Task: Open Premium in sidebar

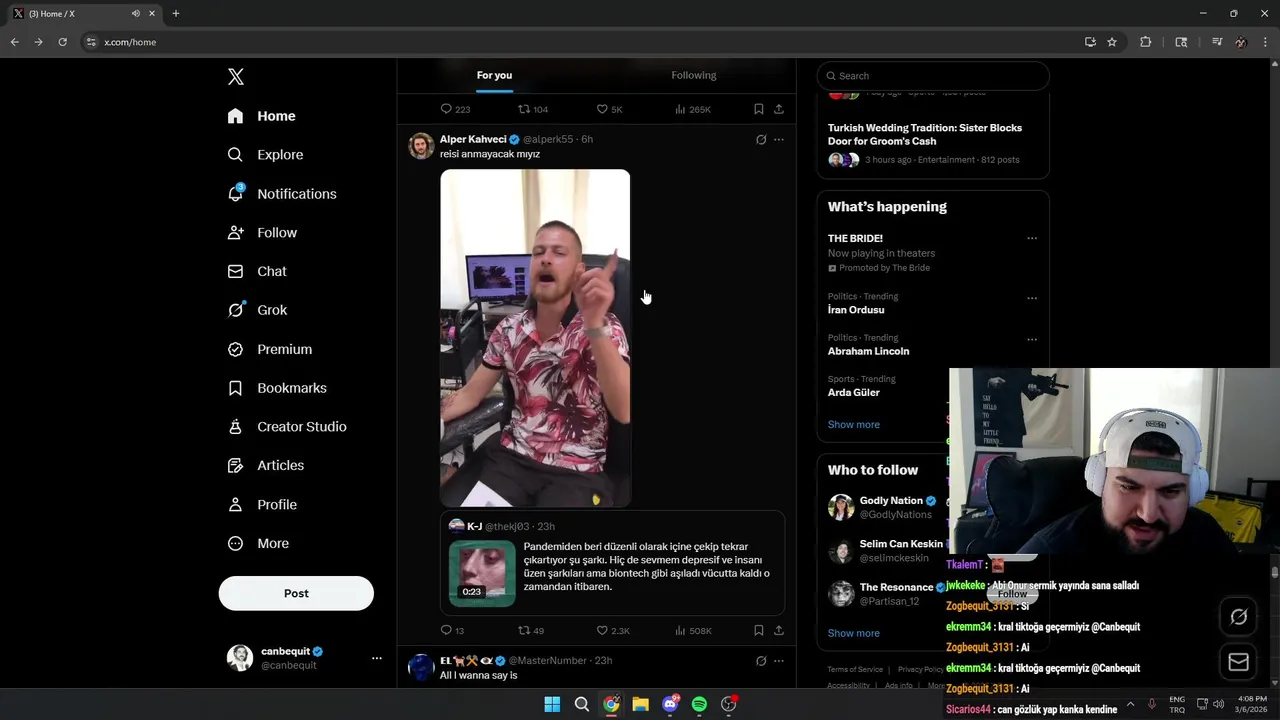Action: point(270,349)
